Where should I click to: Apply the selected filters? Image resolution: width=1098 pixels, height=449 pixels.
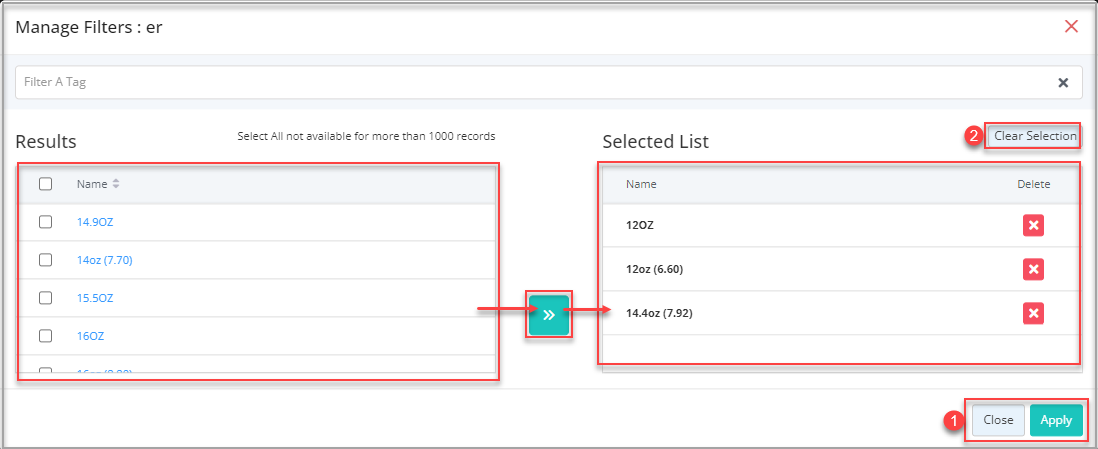click(1056, 420)
